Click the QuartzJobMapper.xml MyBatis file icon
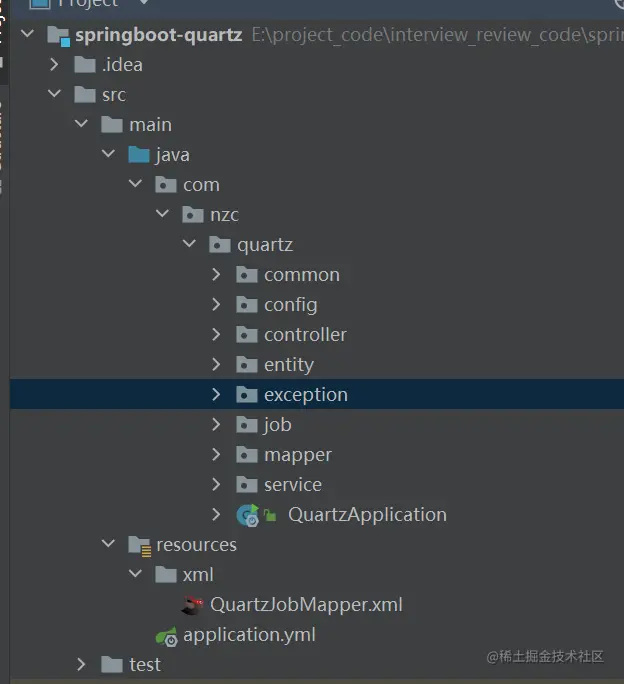Viewport: 624px width, 684px height. (193, 605)
